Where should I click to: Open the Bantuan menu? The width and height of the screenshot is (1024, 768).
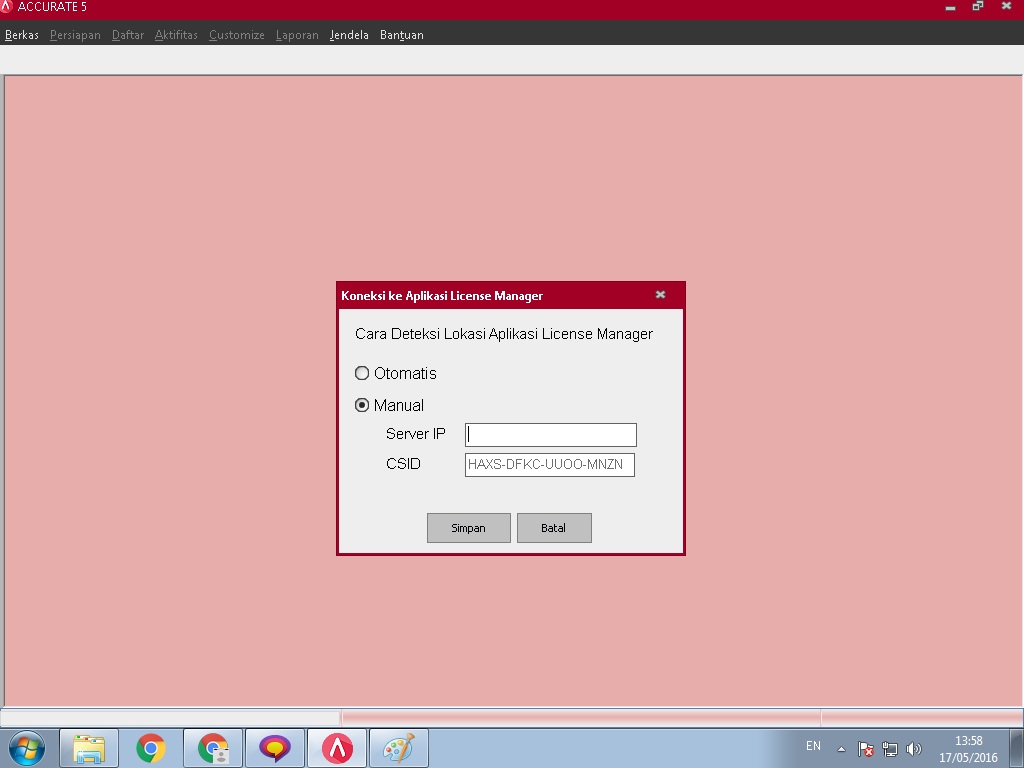tap(402, 35)
